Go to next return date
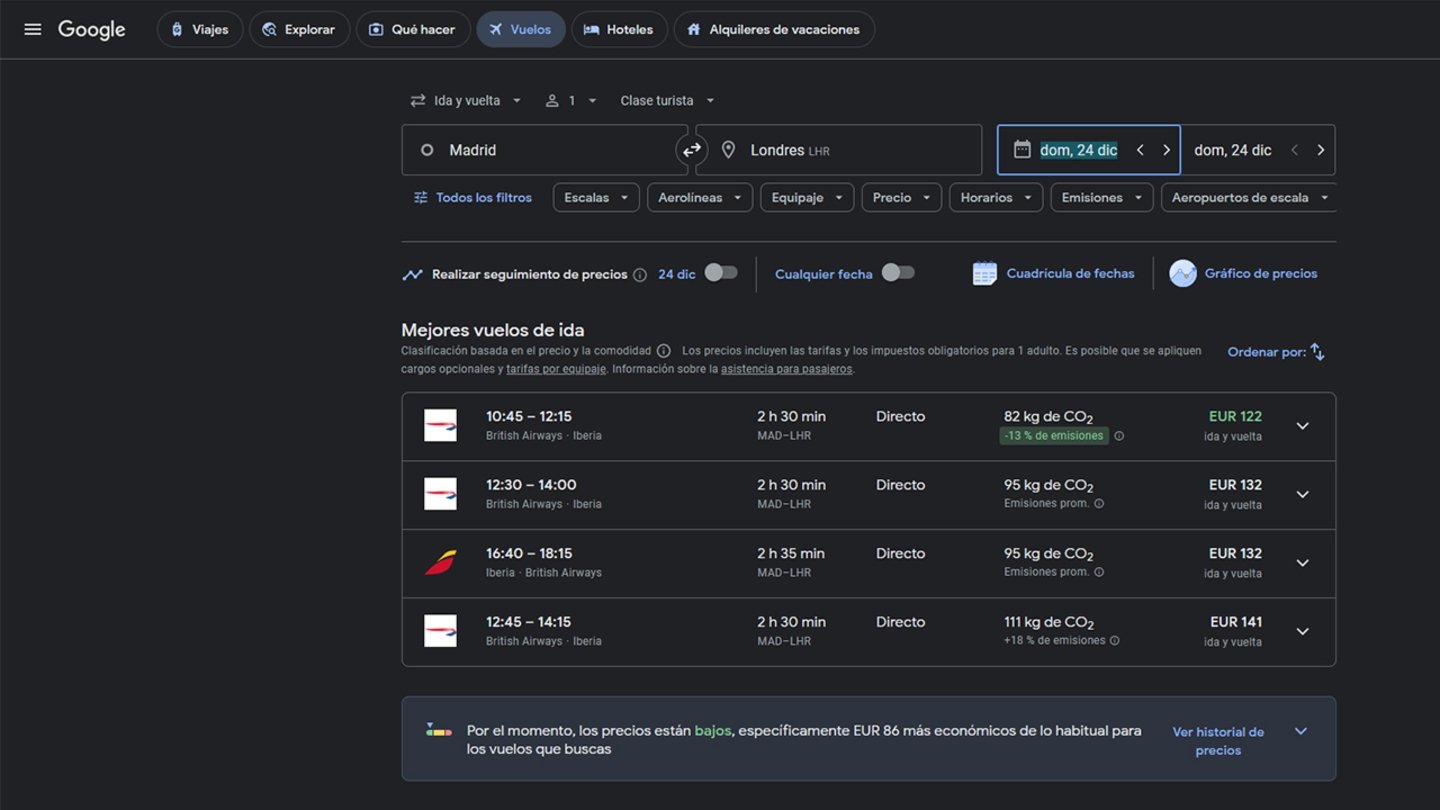Image resolution: width=1440 pixels, height=810 pixels. 1321,150
